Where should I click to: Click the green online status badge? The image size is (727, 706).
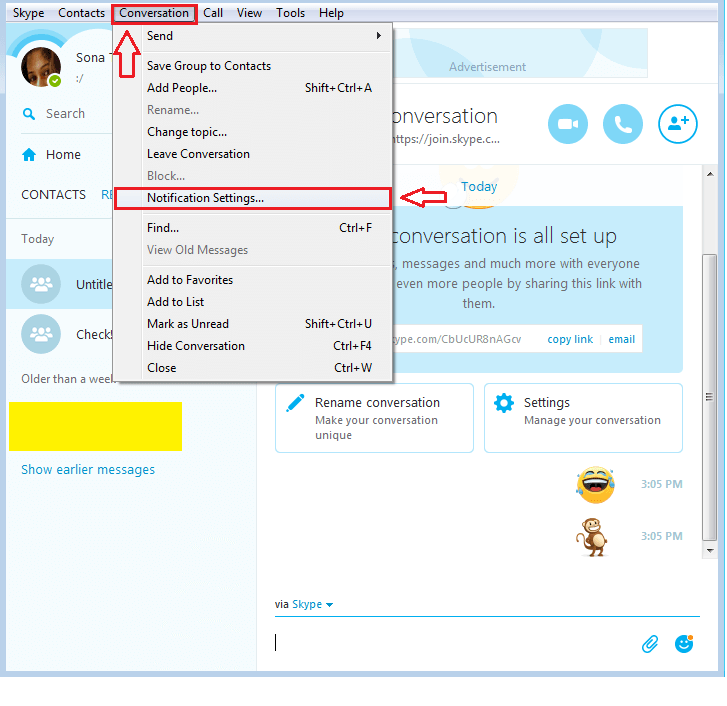[x=55, y=81]
